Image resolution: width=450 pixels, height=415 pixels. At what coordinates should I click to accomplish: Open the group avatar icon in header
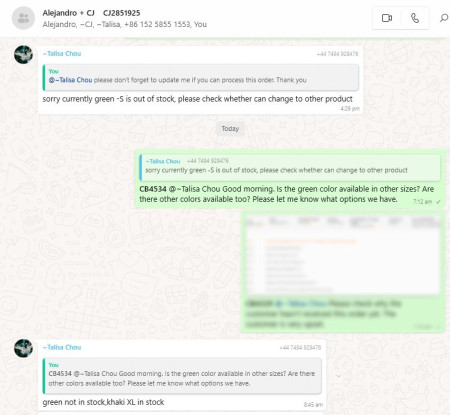(x=23, y=18)
